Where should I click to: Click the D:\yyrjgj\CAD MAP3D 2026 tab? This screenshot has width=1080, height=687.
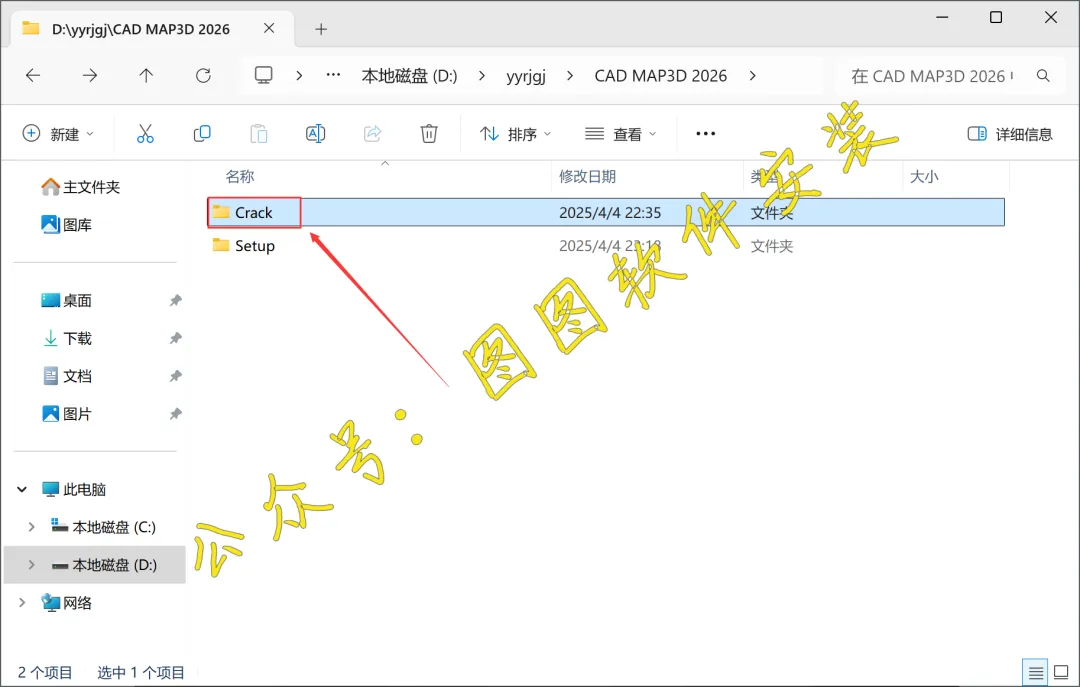coord(141,29)
